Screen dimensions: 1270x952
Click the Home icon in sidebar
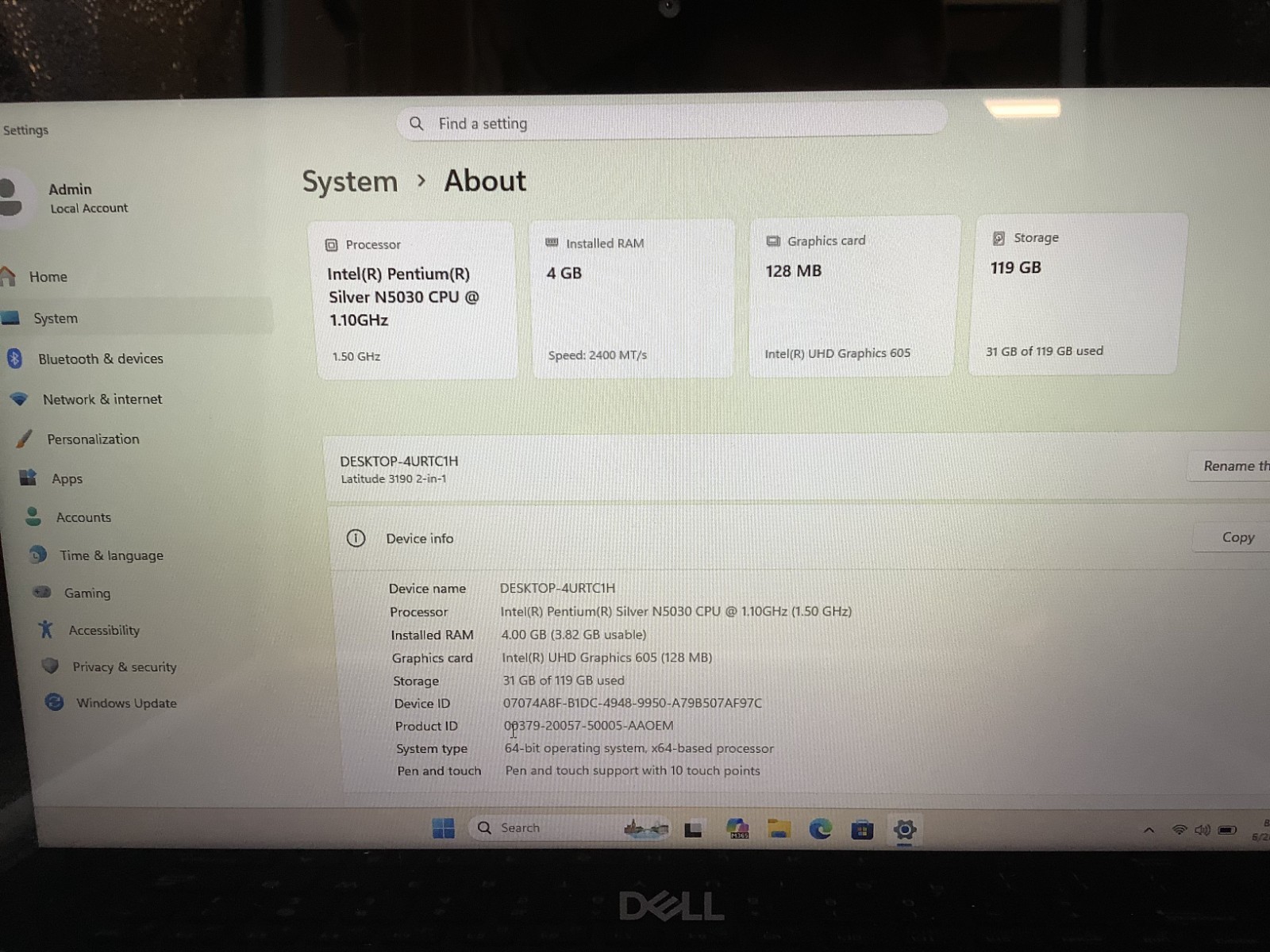pos(8,276)
